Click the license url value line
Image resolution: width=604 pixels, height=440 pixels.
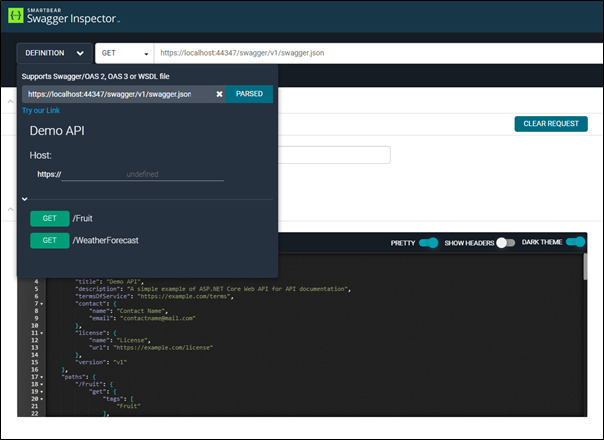tap(151, 348)
